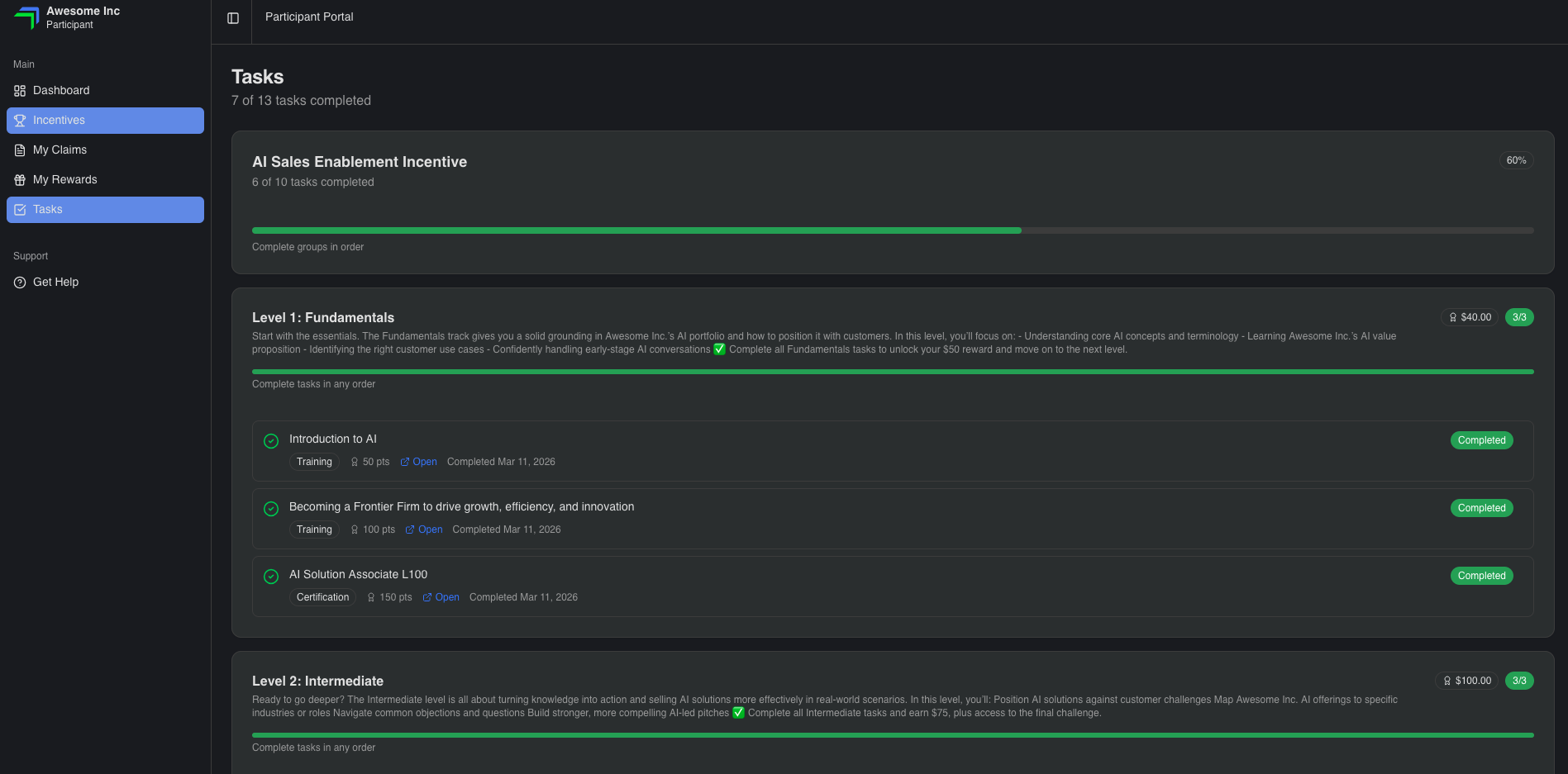1568x774 pixels.
Task: Click the Completed badge for Becoming a Frontier Firm
Action: tap(1481, 508)
